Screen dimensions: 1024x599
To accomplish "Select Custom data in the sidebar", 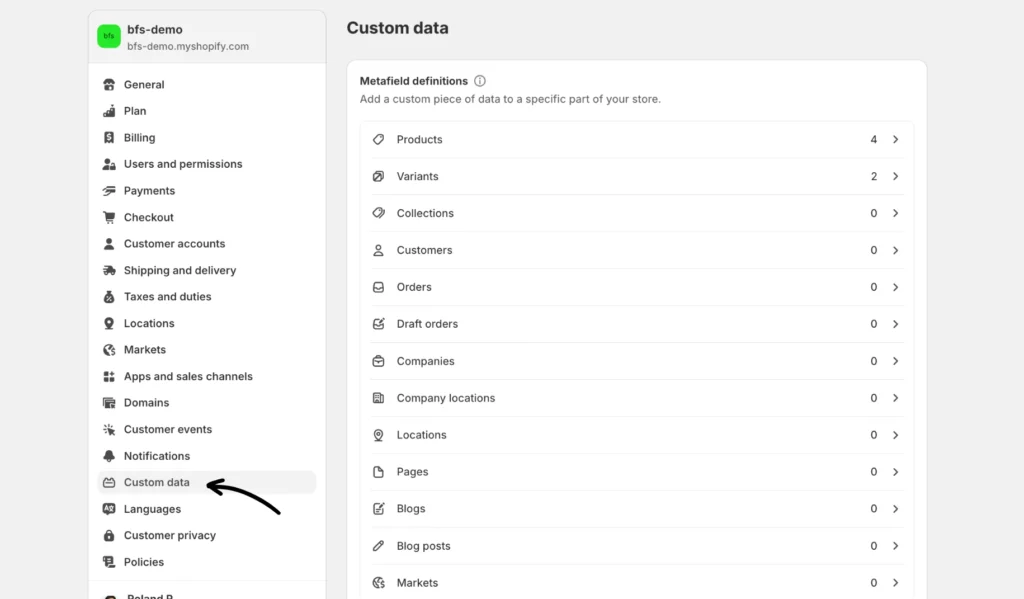I will pos(156,482).
